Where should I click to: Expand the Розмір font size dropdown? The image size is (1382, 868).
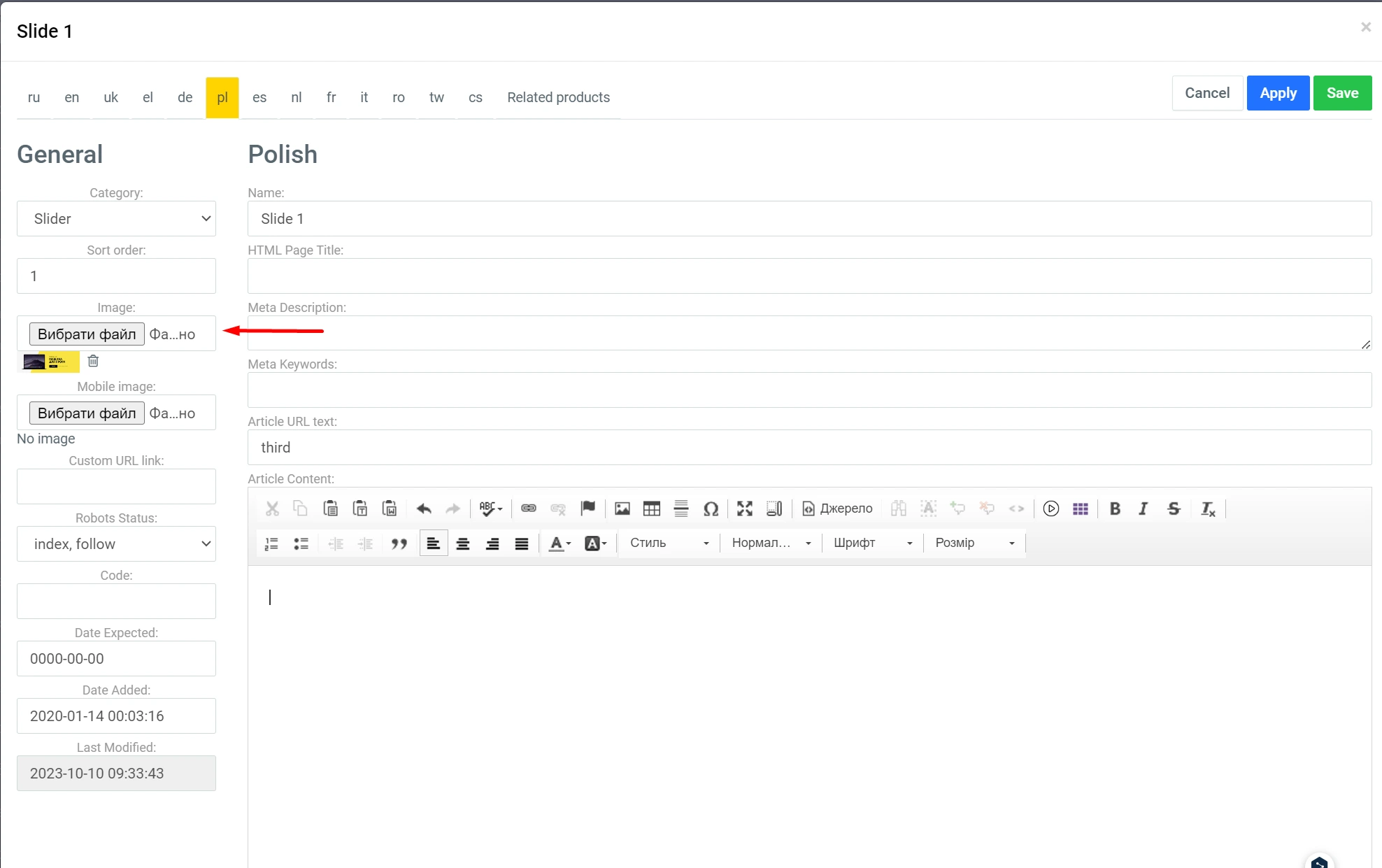974,543
